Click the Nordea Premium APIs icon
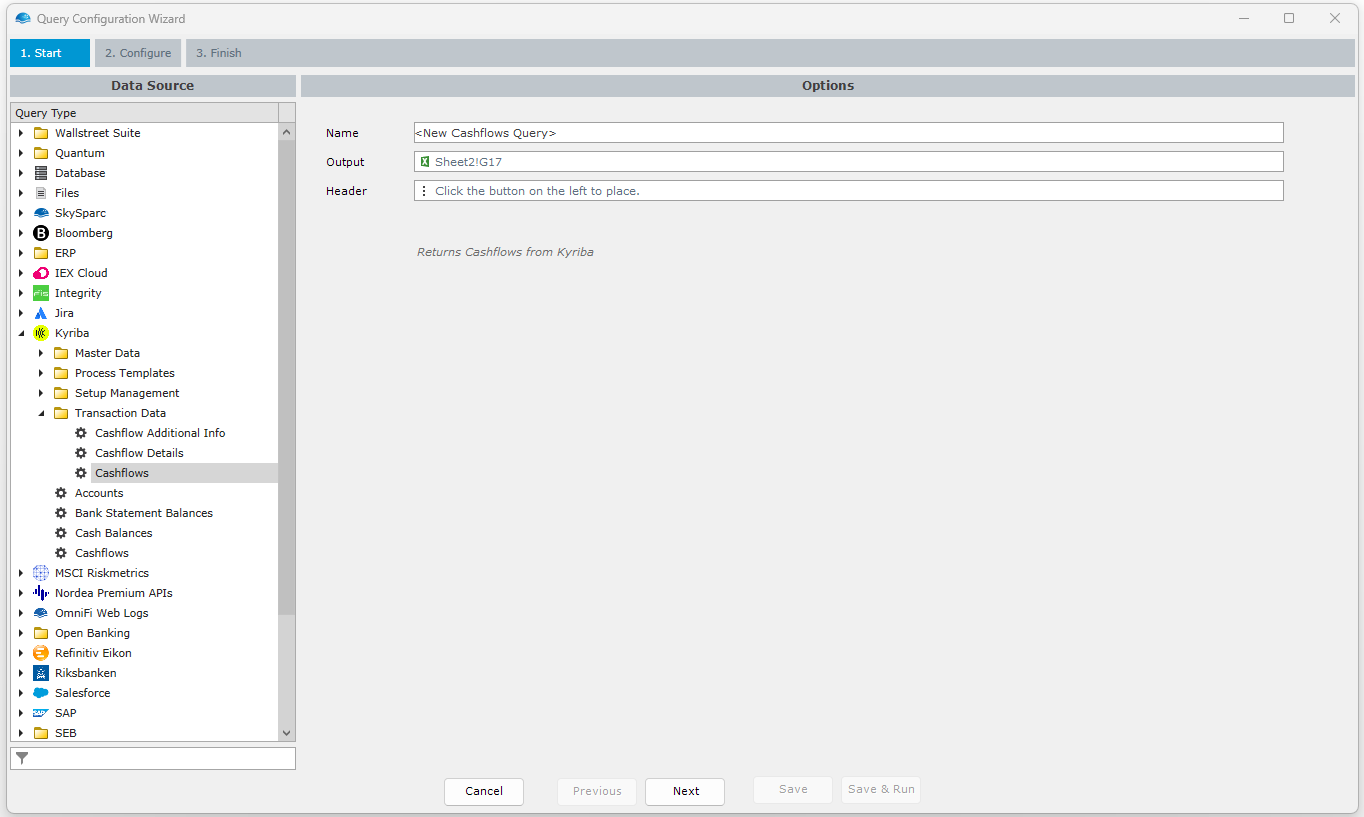Image resolution: width=1364 pixels, height=817 pixels. 41,593
